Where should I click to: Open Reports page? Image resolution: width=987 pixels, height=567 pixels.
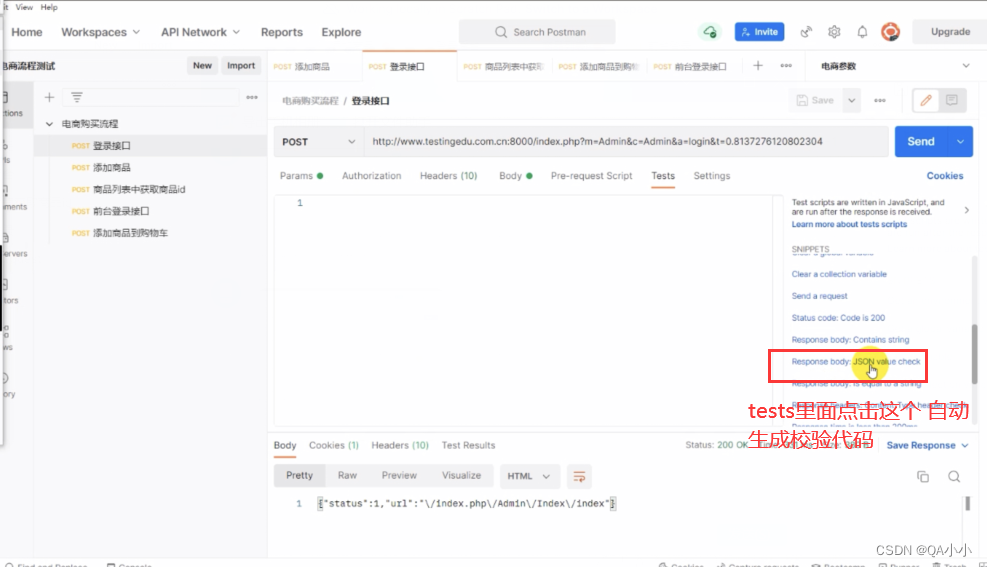[282, 32]
